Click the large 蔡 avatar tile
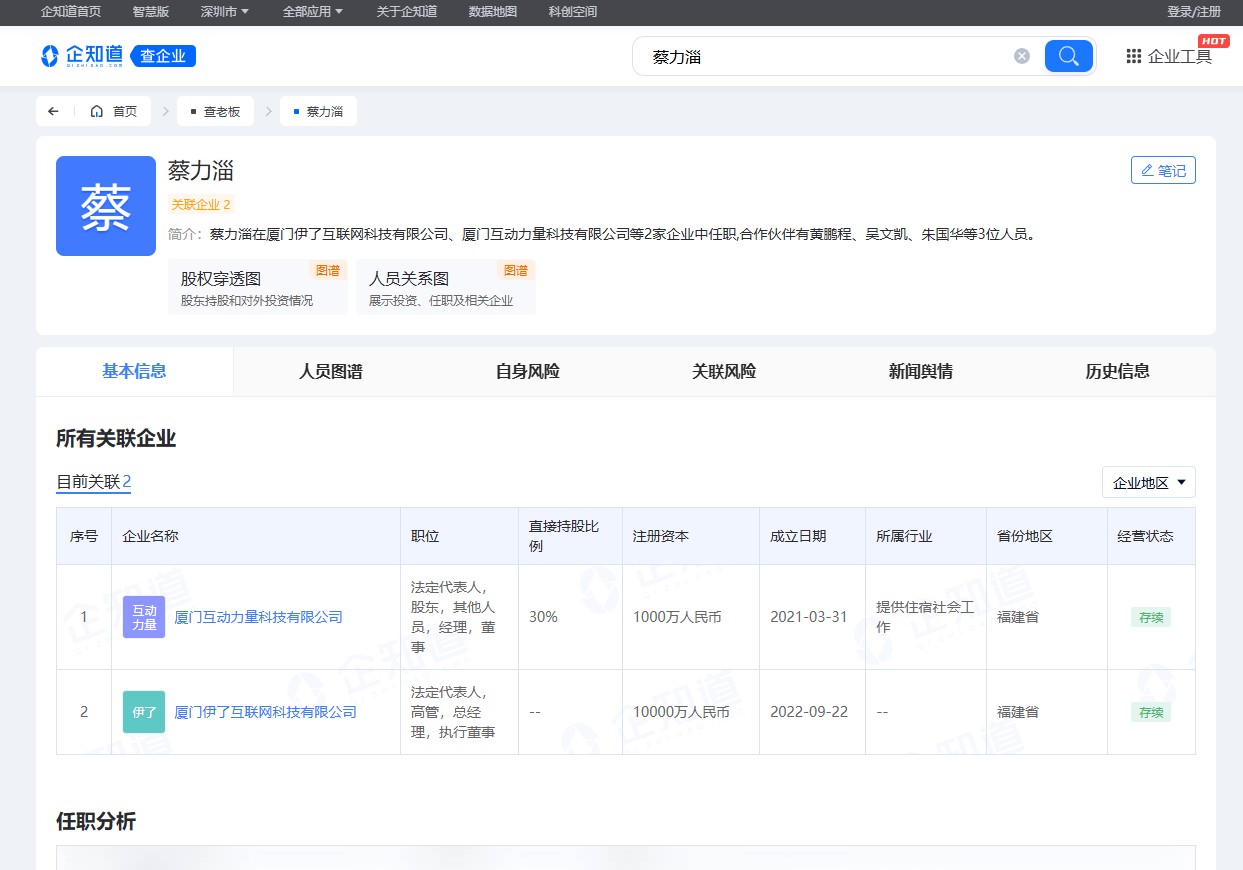1243x870 pixels. click(x=106, y=206)
